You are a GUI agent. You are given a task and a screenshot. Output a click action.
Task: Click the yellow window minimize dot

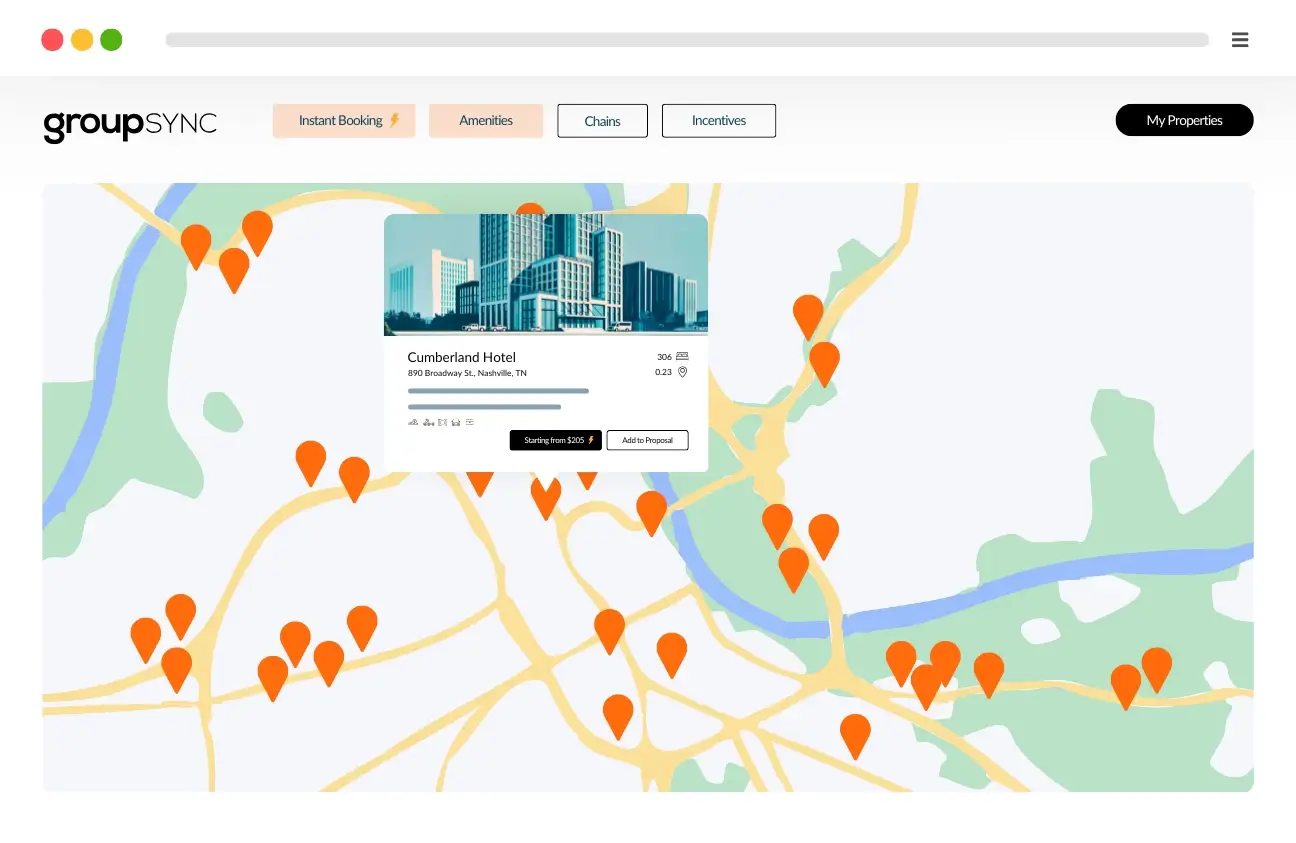click(82, 40)
